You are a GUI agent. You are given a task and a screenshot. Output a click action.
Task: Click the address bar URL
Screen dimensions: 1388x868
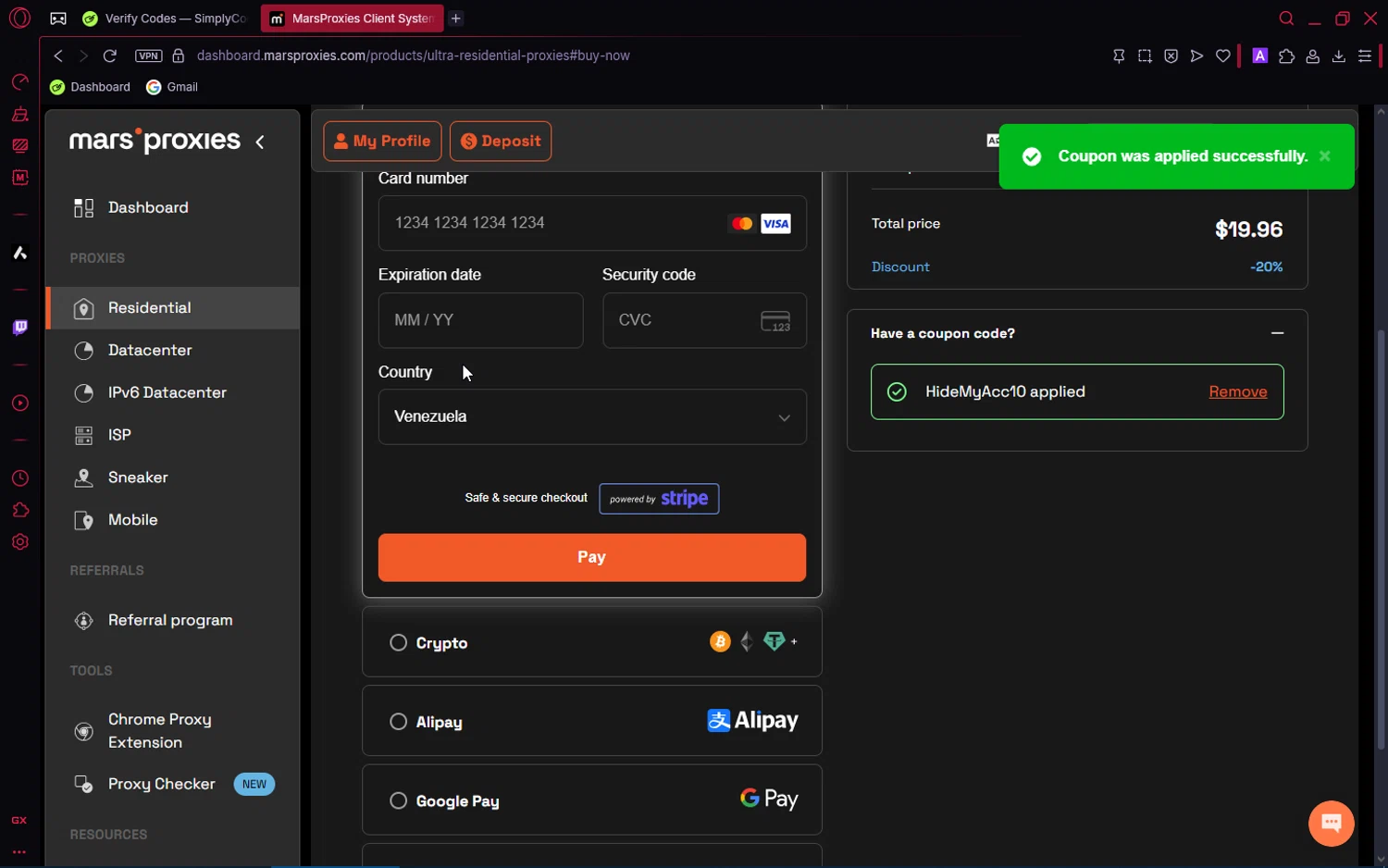(414, 56)
